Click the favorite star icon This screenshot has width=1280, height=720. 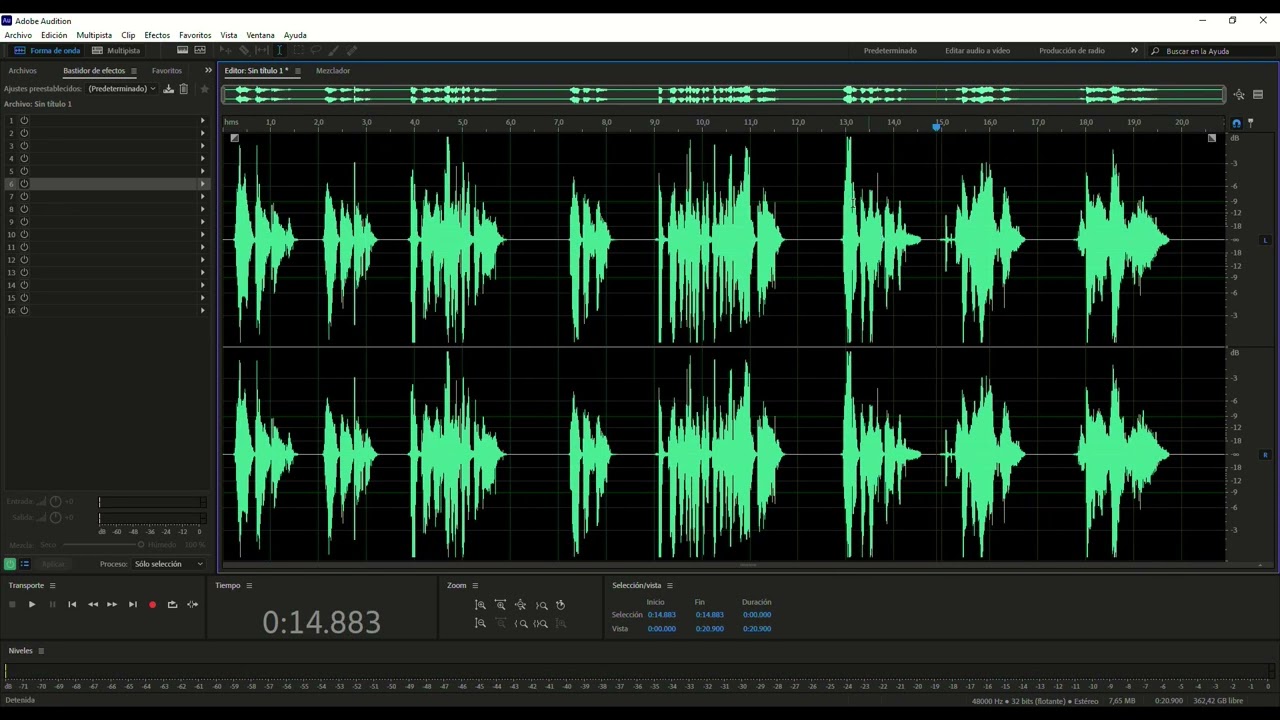pyautogui.click(x=204, y=89)
